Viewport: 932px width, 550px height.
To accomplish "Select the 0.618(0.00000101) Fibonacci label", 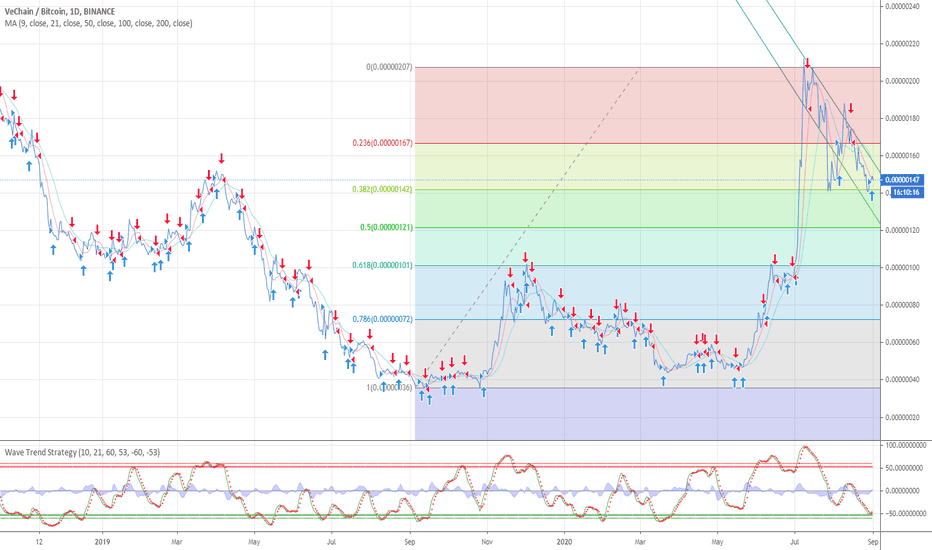I will click(382, 265).
